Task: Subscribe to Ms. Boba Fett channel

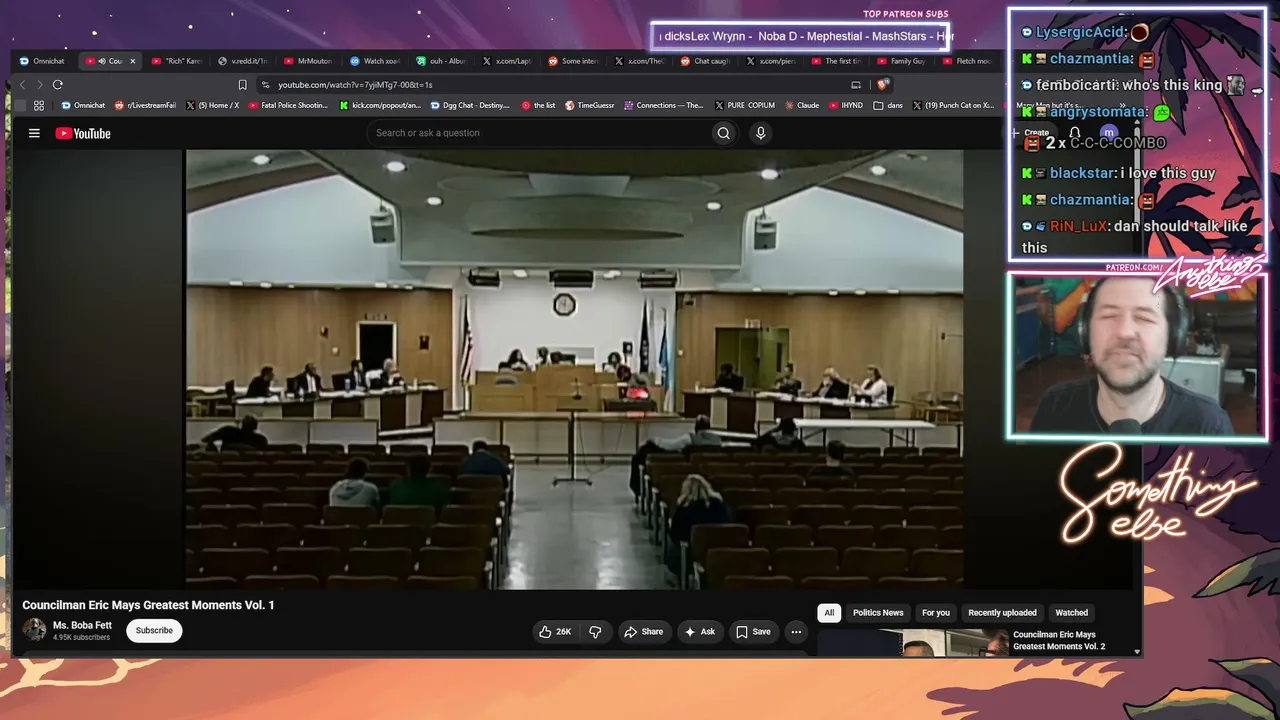Action: pos(154,631)
